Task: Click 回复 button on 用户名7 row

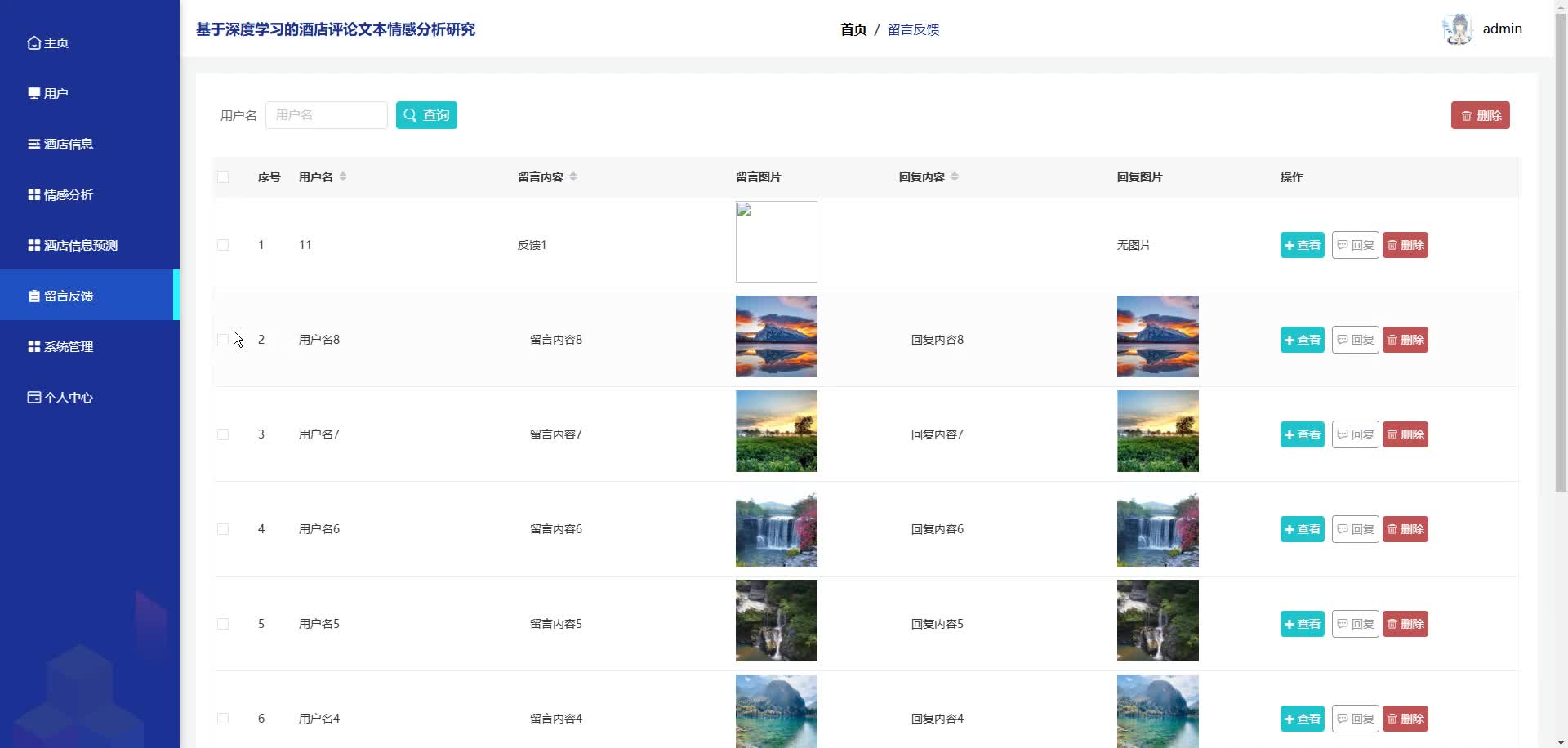Action: (x=1355, y=434)
